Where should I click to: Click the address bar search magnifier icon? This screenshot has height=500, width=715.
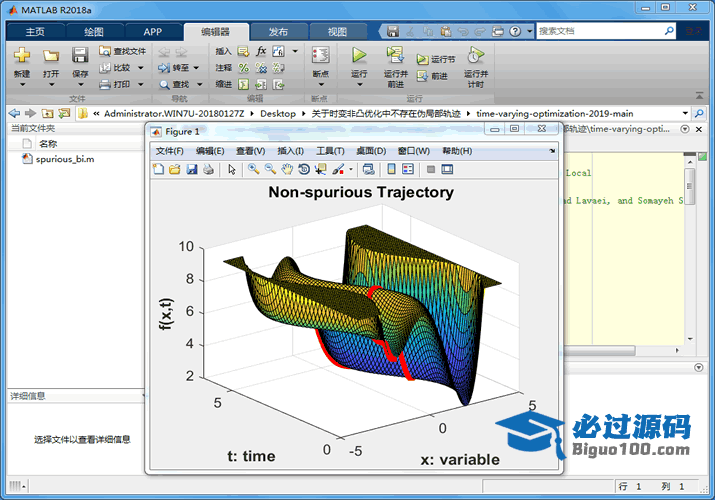(699, 113)
